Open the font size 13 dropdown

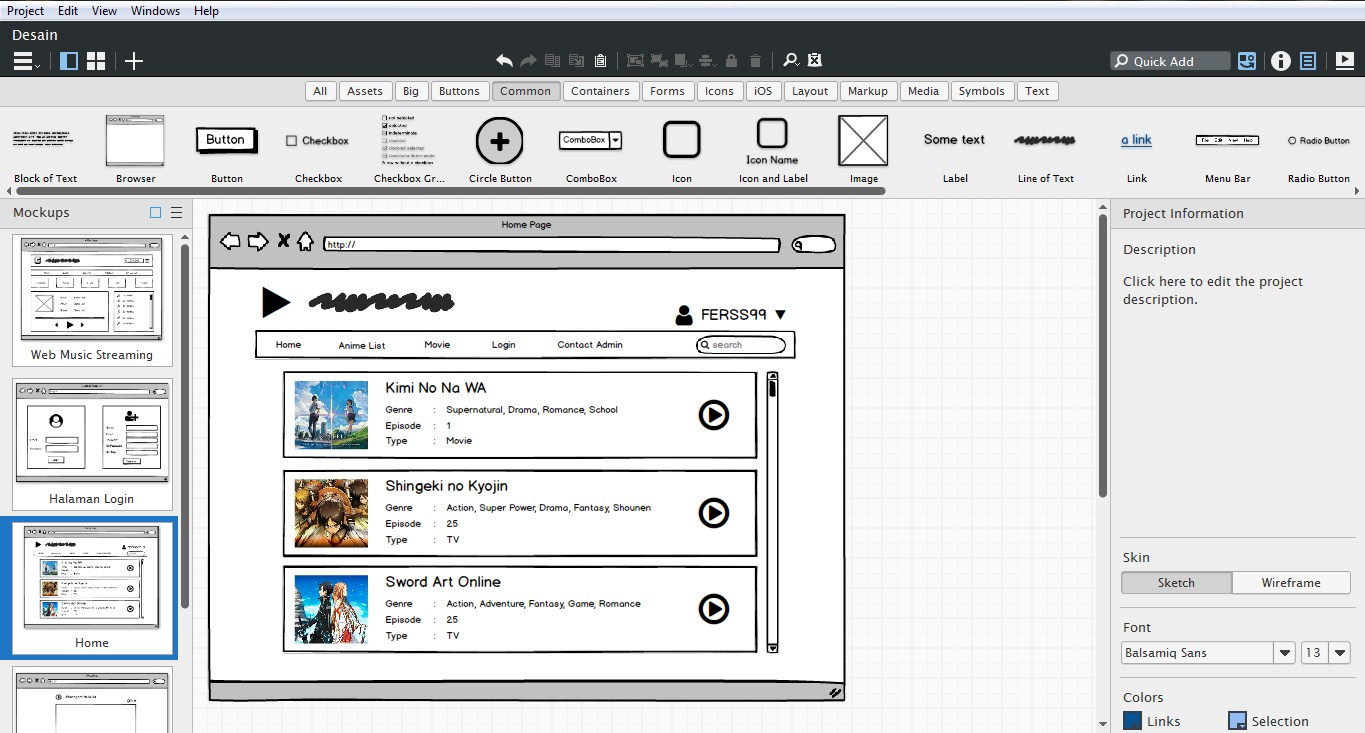pos(1340,652)
